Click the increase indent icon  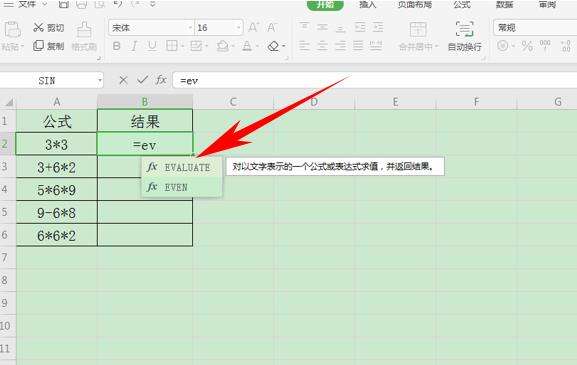pyautogui.click(x=378, y=27)
